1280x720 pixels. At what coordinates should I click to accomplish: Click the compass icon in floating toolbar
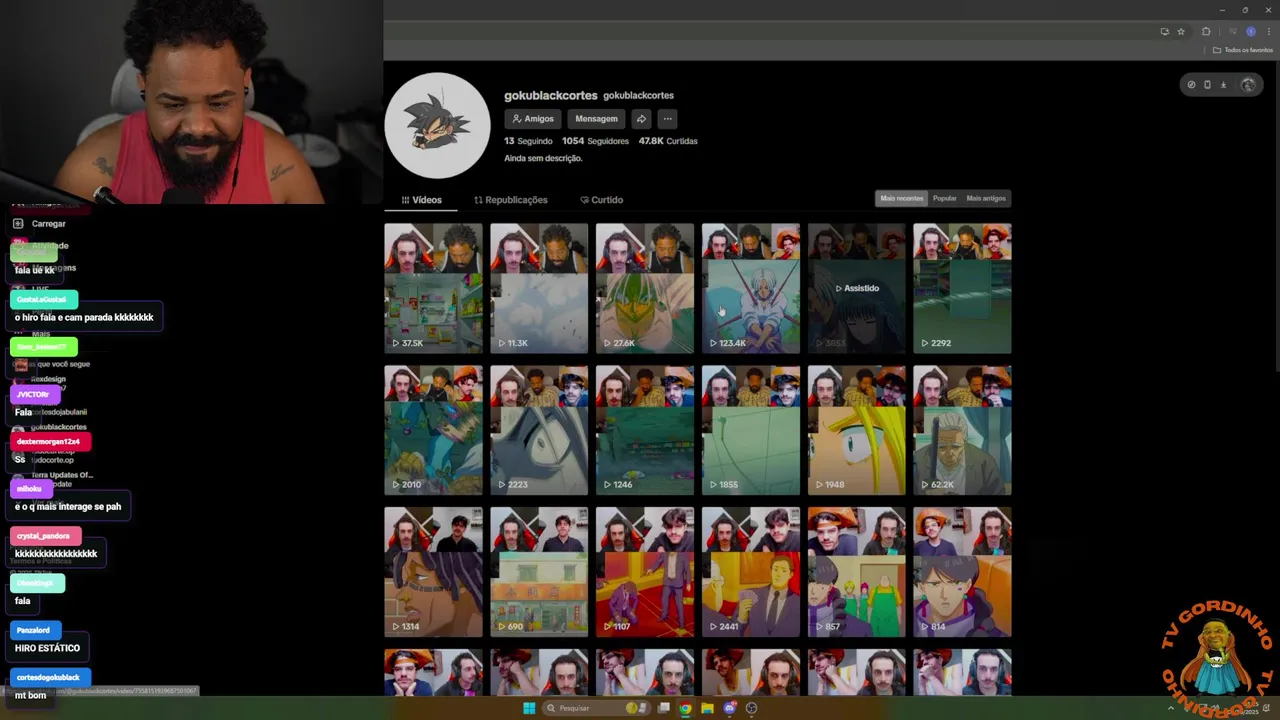click(1191, 85)
